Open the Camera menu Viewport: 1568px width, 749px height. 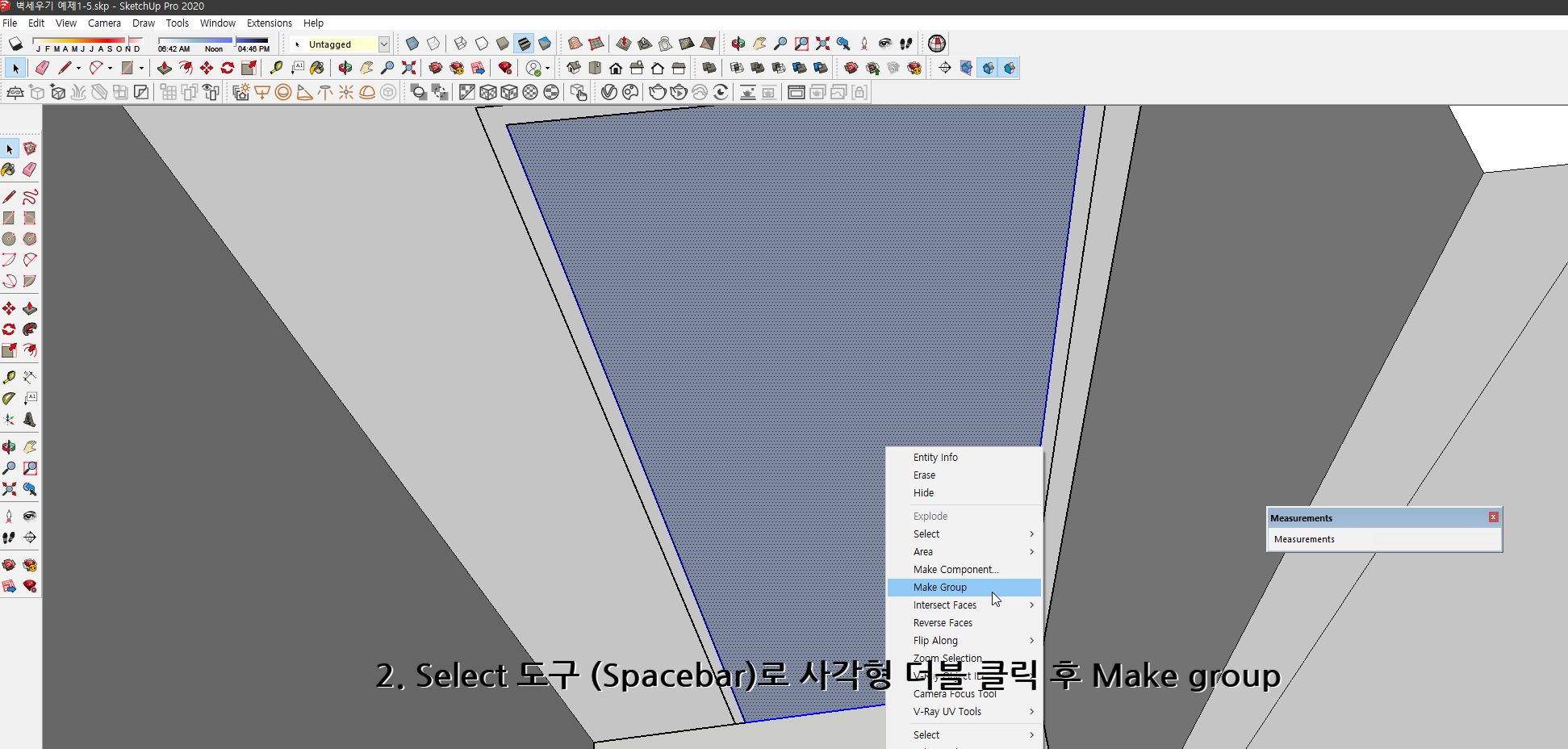104,23
